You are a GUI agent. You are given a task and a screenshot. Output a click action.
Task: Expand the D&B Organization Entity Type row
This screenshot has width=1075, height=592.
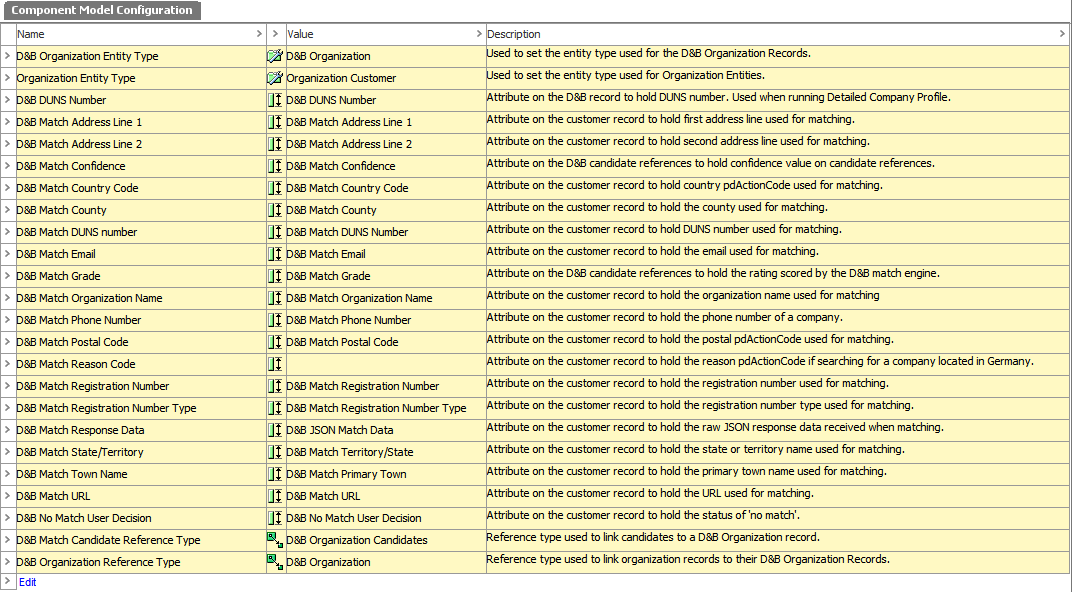[x=8, y=56]
